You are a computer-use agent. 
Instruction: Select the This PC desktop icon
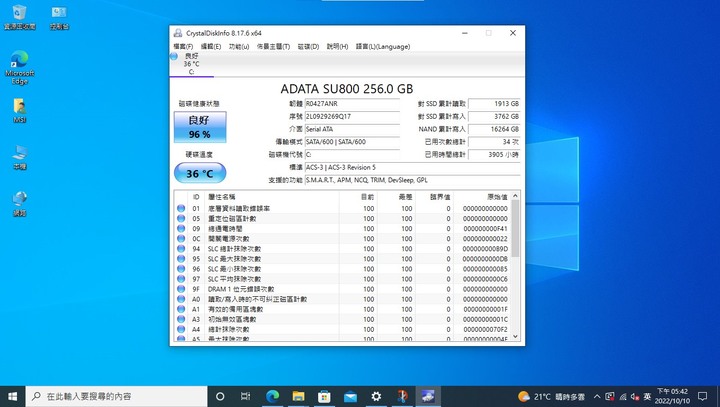point(19,157)
